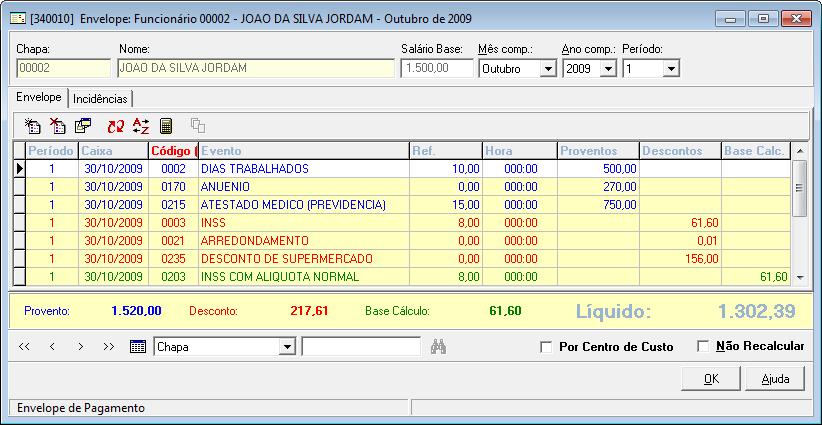Switch to the Incidências tab

(x=100, y=99)
